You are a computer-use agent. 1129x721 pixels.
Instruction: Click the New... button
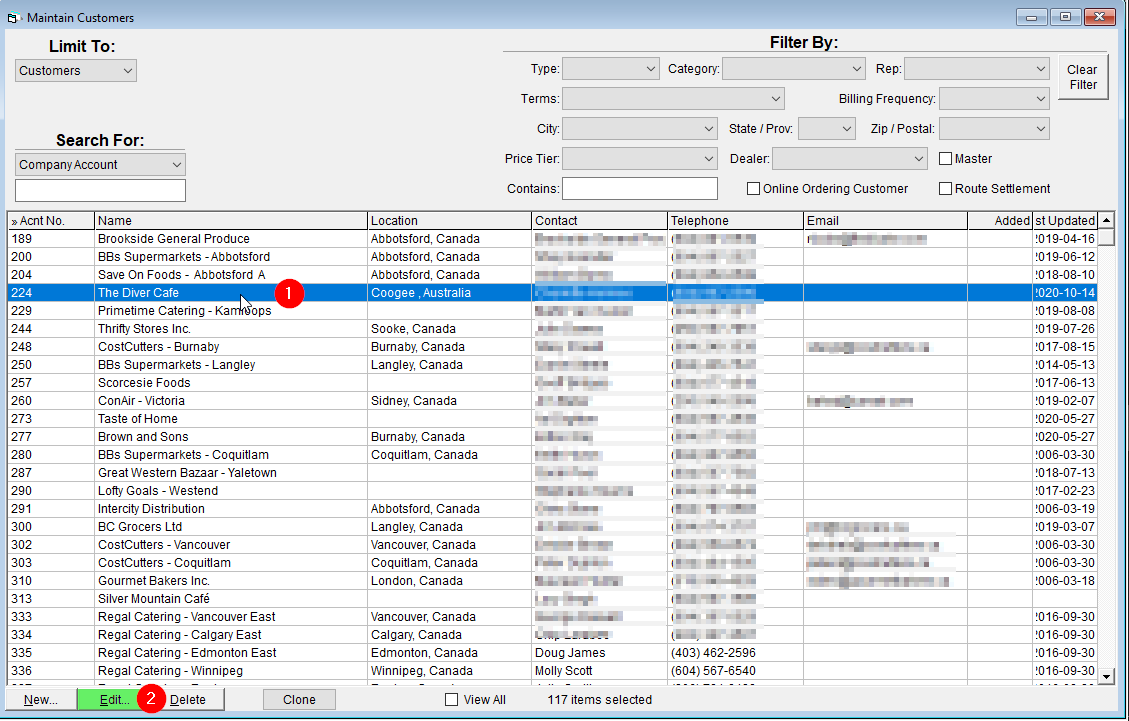[x=41, y=699]
